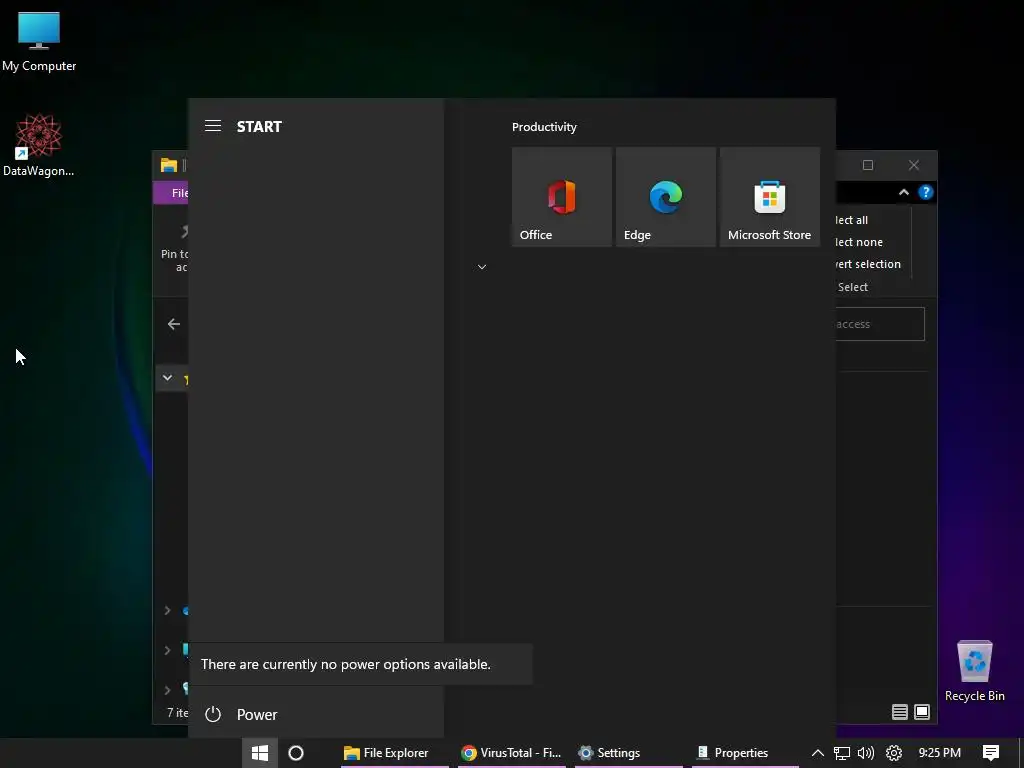Click the Pin to Quick access ribbon button

point(175,249)
